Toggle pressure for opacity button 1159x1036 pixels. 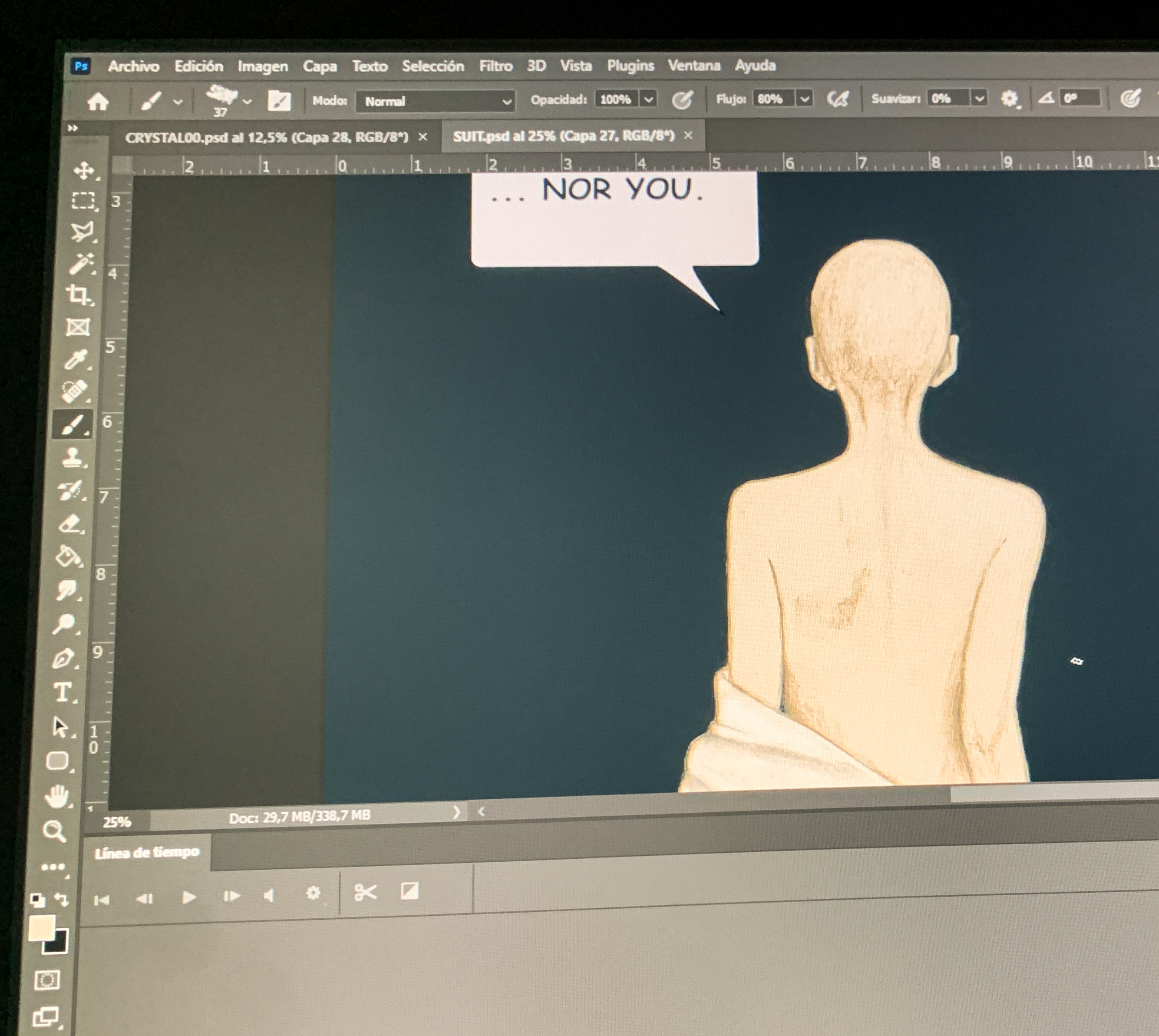[682, 100]
